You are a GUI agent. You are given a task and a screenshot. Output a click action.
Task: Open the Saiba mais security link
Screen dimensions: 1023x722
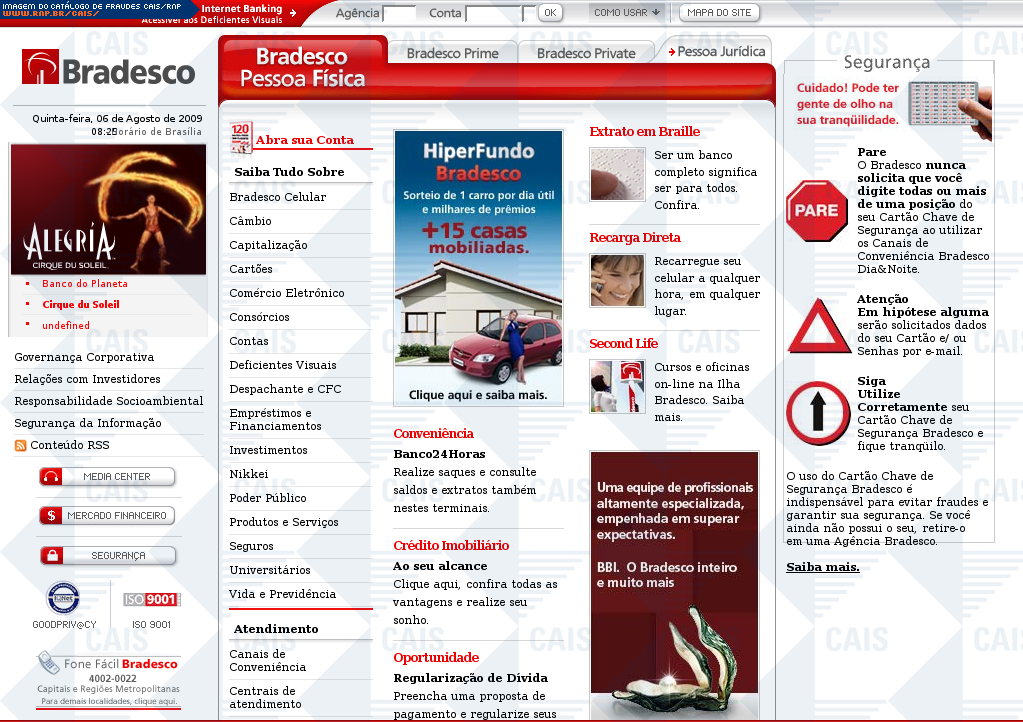click(x=822, y=567)
